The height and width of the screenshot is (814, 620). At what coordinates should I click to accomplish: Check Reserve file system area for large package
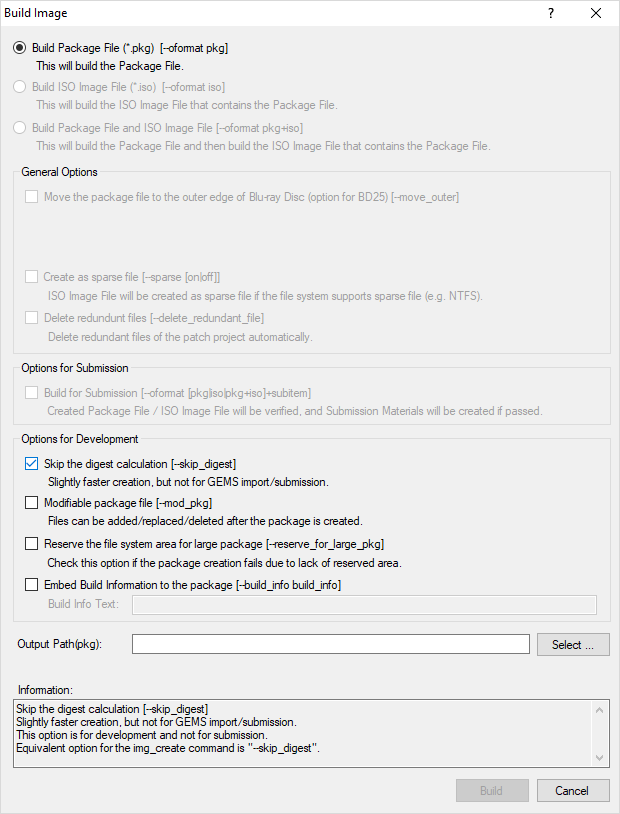(x=32, y=544)
